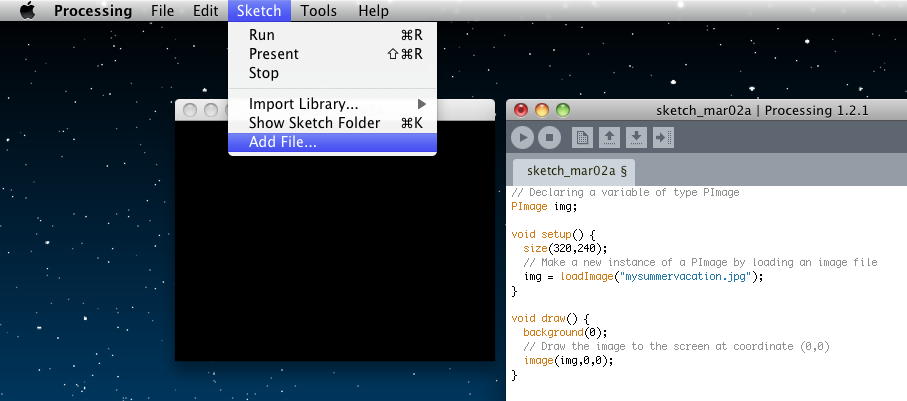Choose Stop in the Sketch menu
Viewport: 907px width, 401px height.
pos(333,73)
